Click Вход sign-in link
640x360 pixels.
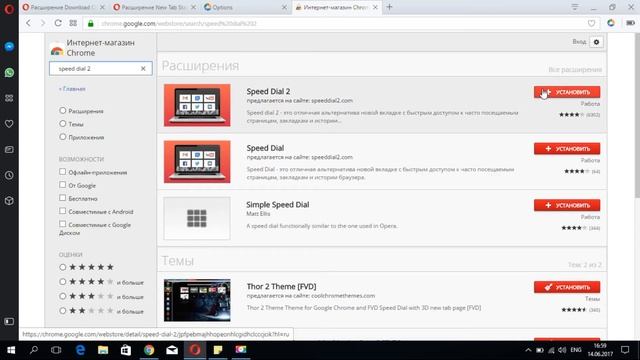[579, 42]
